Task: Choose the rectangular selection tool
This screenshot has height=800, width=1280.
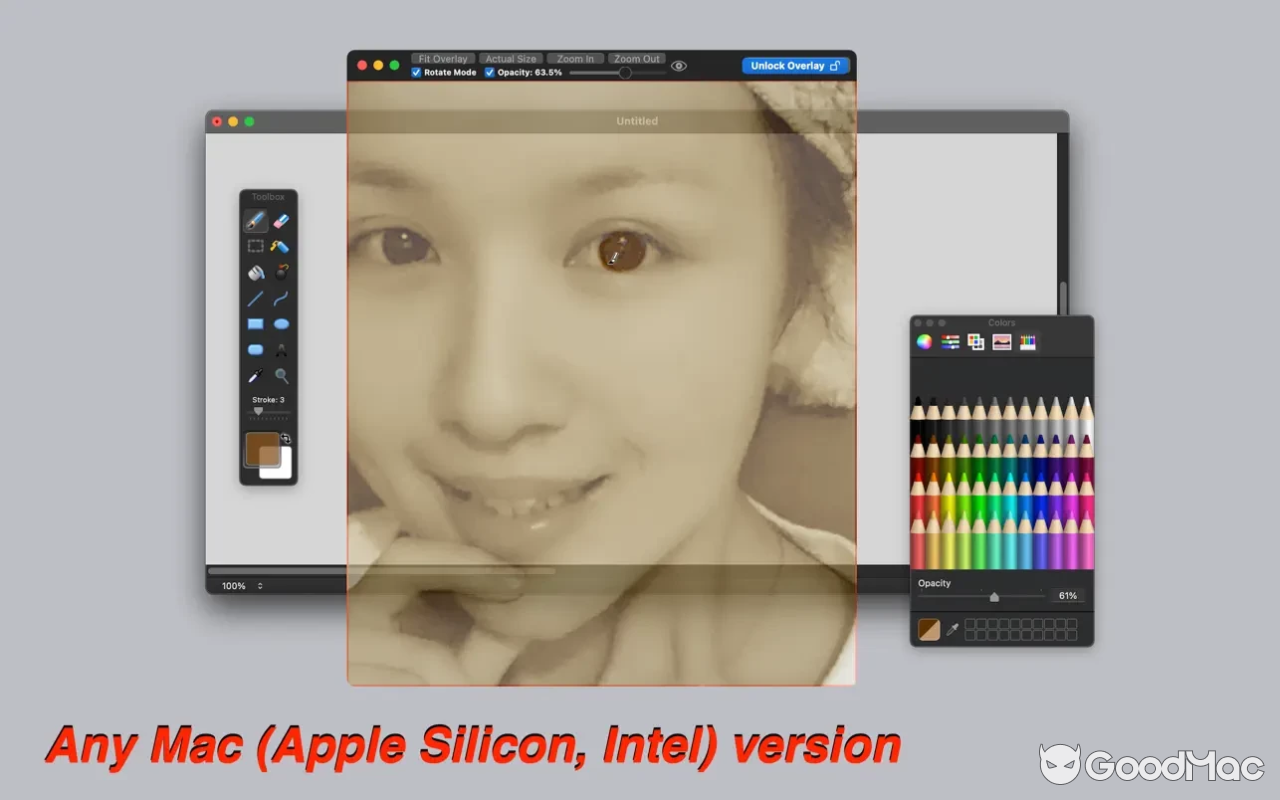Action: (253, 245)
